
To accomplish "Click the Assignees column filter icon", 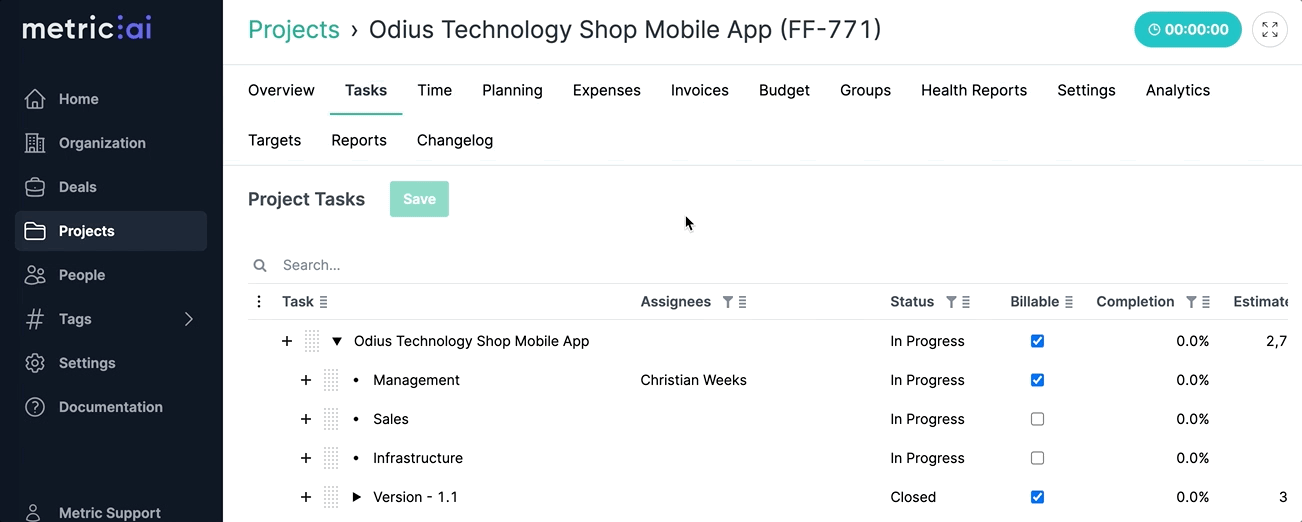I will pyautogui.click(x=728, y=302).
